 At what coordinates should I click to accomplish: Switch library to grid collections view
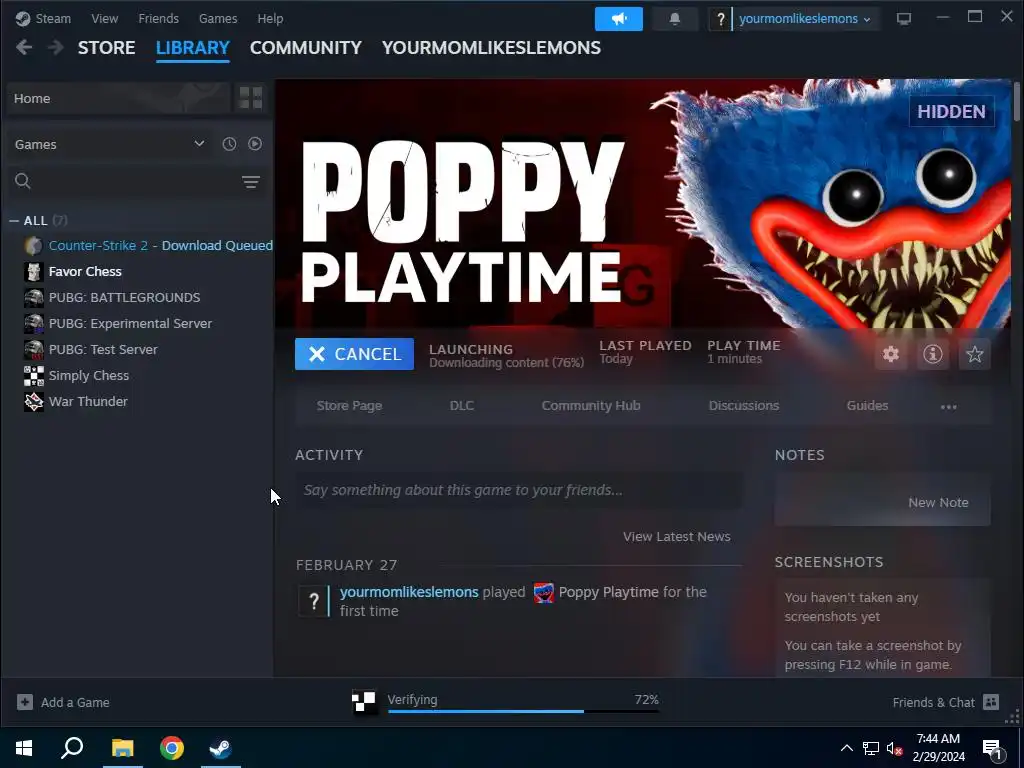[251, 98]
